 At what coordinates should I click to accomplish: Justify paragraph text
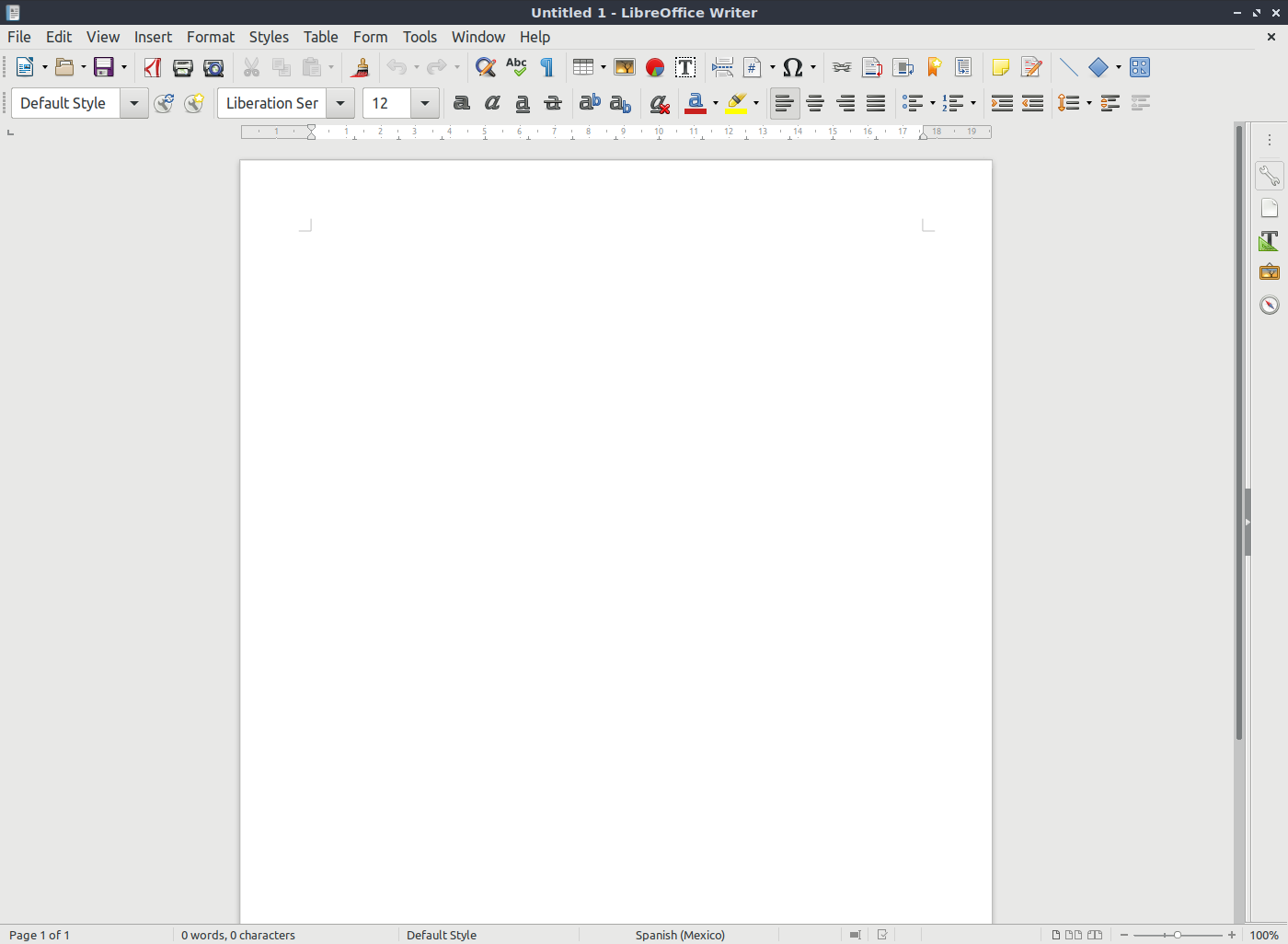pos(876,103)
